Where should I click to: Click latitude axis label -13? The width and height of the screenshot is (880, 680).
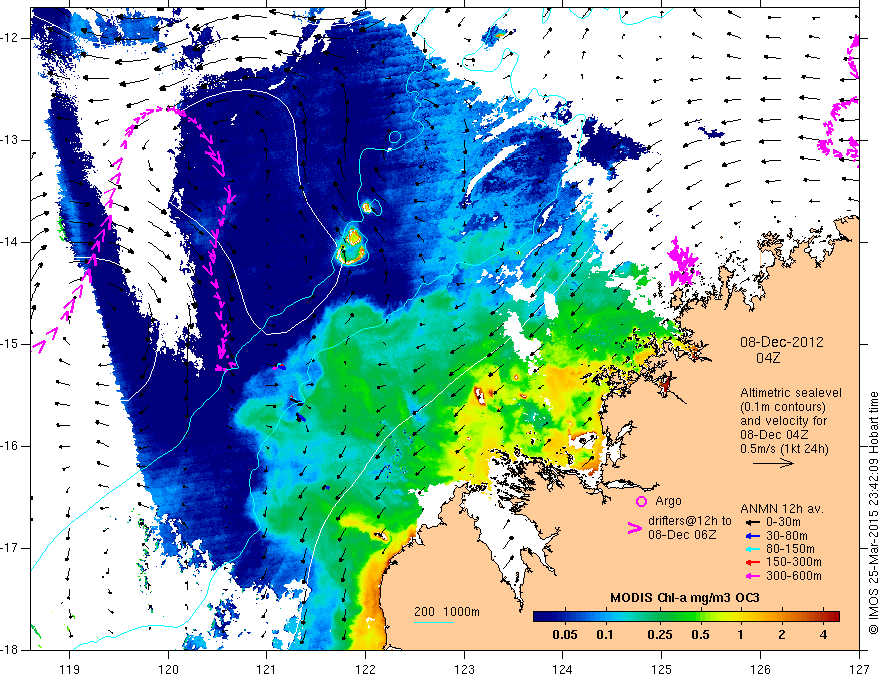[11, 140]
